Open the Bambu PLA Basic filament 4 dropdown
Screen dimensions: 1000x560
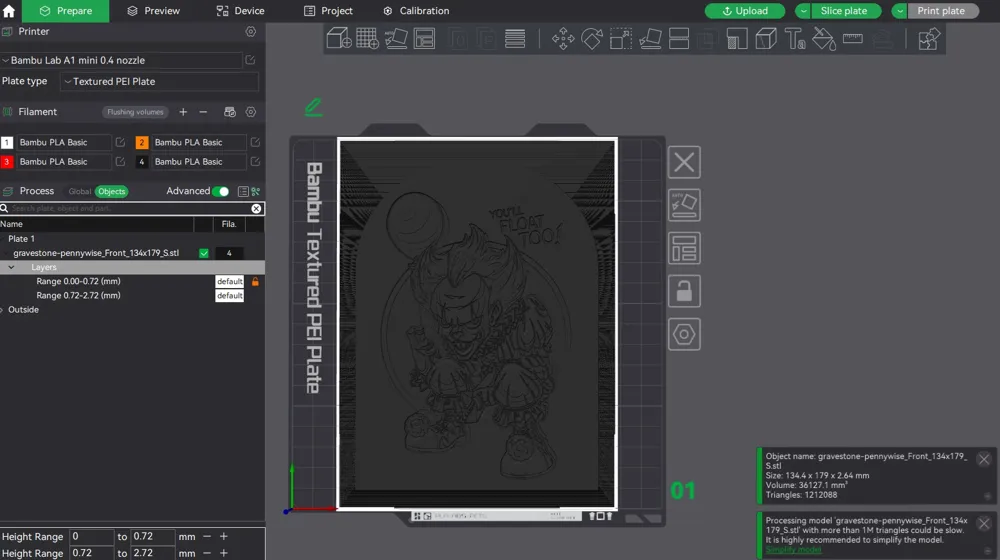[x=198, y=161]
